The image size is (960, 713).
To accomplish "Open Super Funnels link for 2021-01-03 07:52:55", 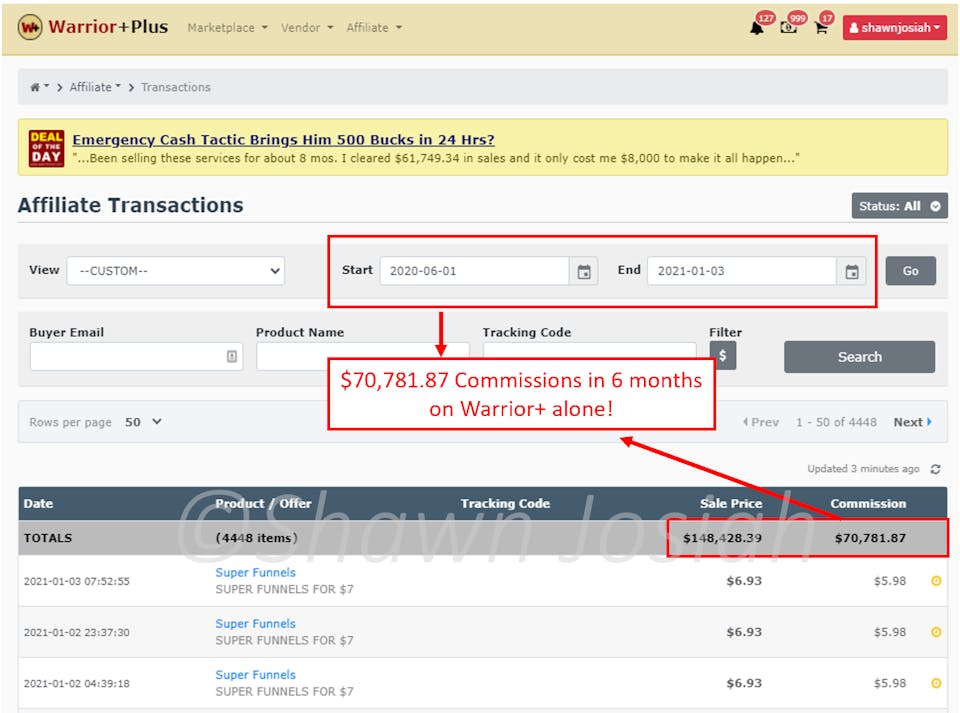I will (255, 572).
